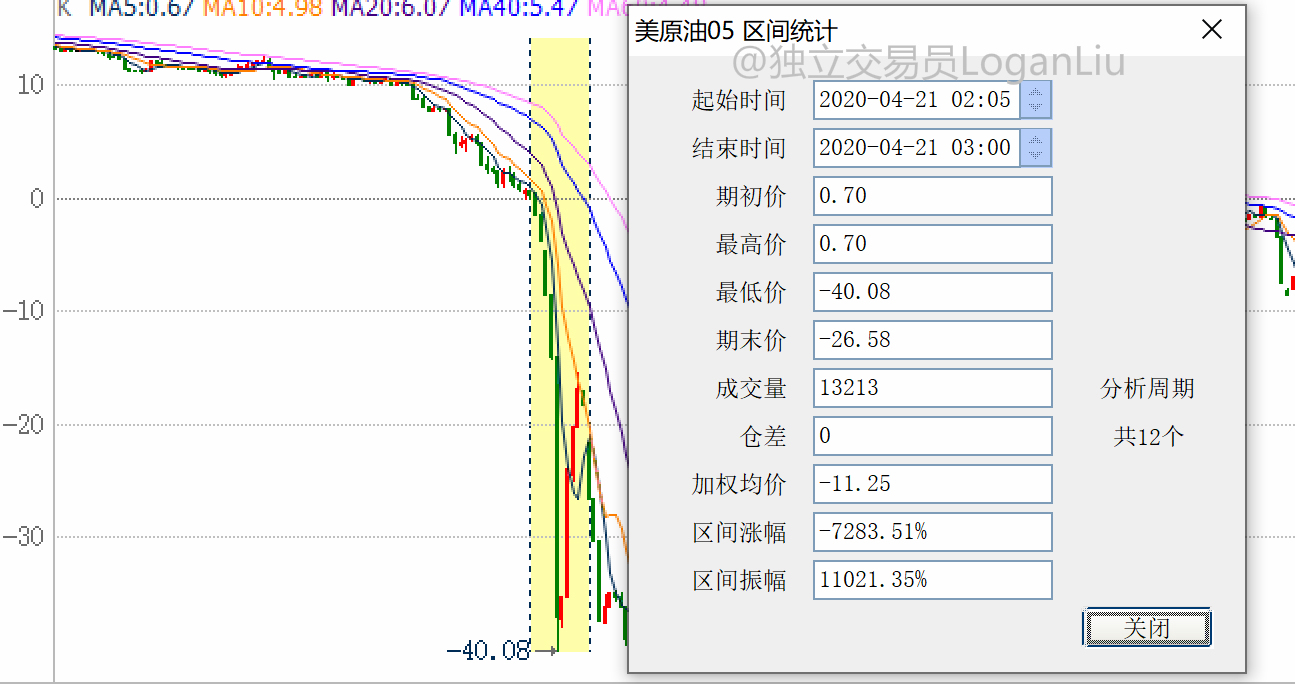This screenshot has height=684, width=1295.
Task: Click the y-axis label 10
Action: point(30,85)
